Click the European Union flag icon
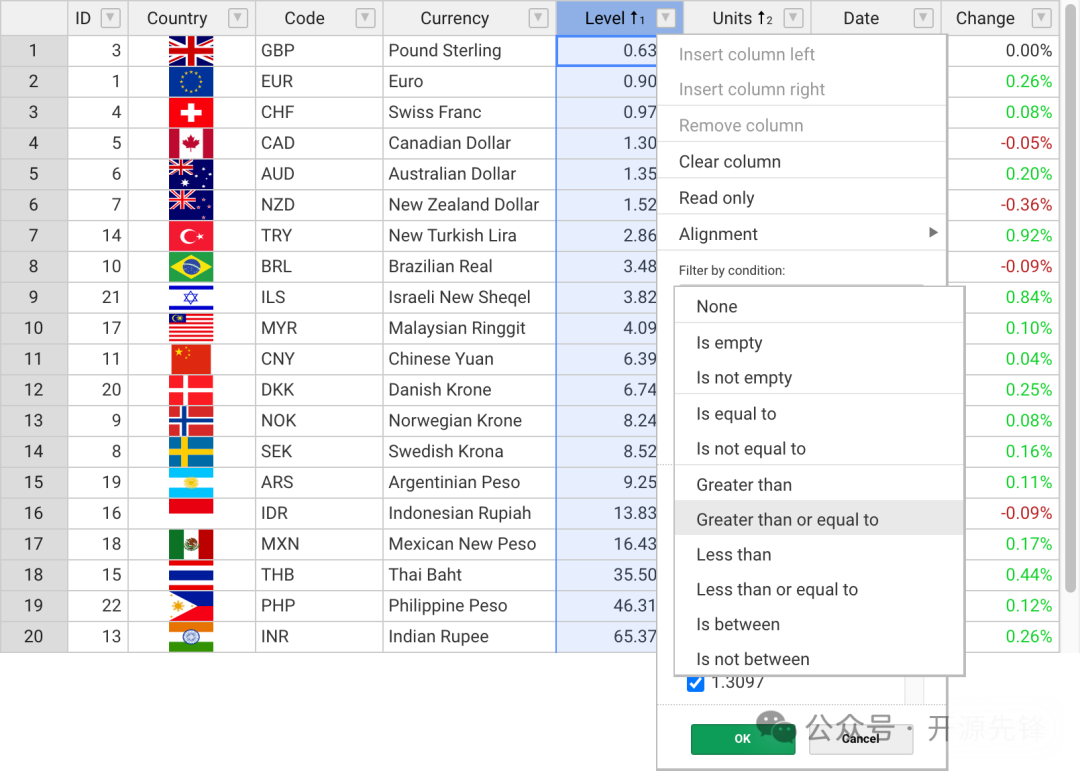The height and width of the screenshot is (771, 1080). click(191, 82)
